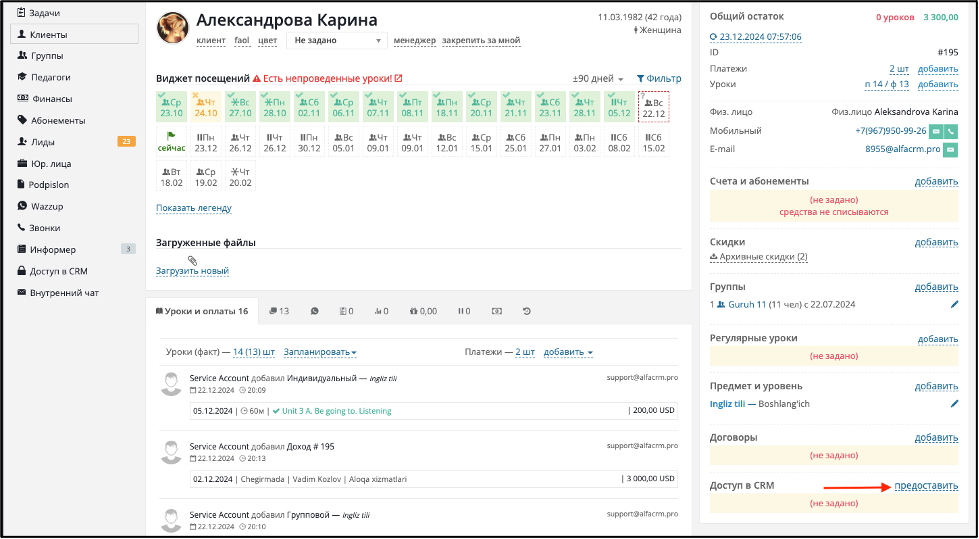Select the Вс 27.10 lesson cell
Viewport: 979px width, 539px height.
(240, 106)
